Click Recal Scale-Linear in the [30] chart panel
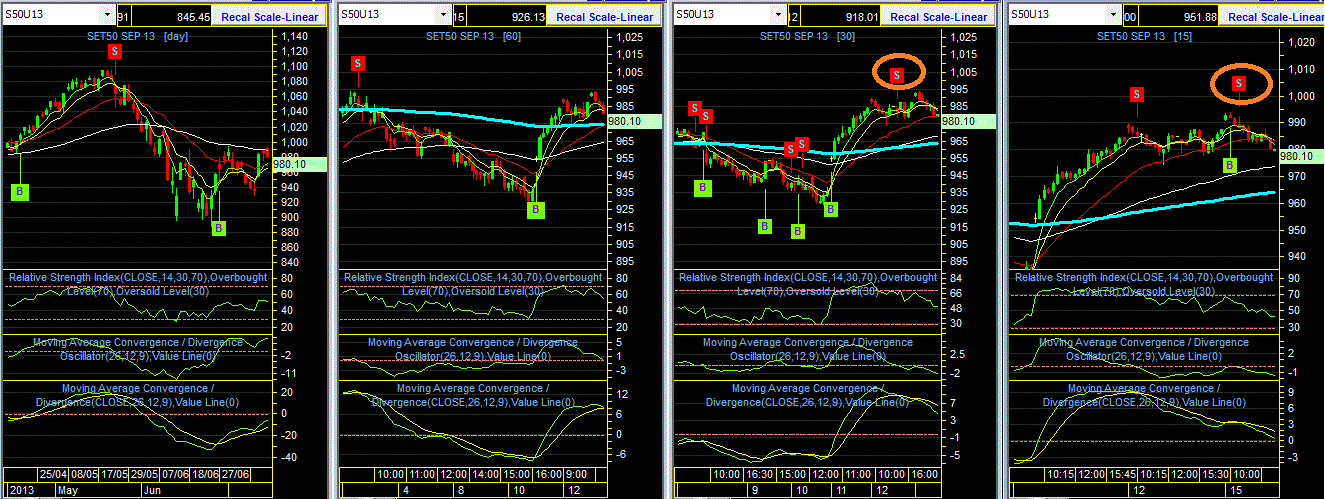Viewport: 1325px width, 499px height. tap(939, 17)
